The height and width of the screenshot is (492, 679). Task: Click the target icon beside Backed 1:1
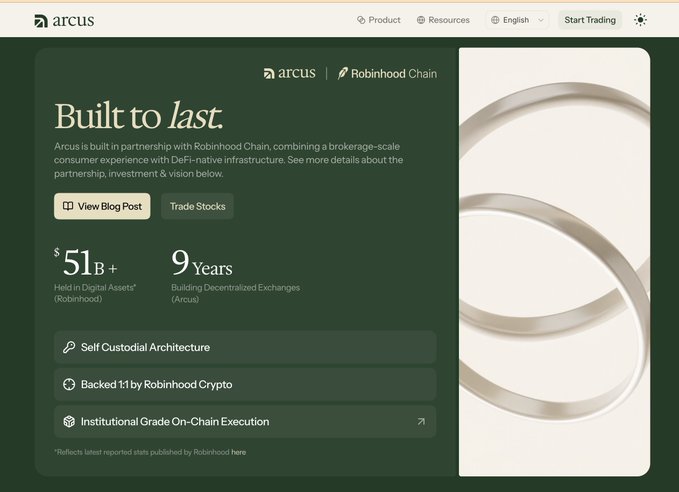click(69, 384)
